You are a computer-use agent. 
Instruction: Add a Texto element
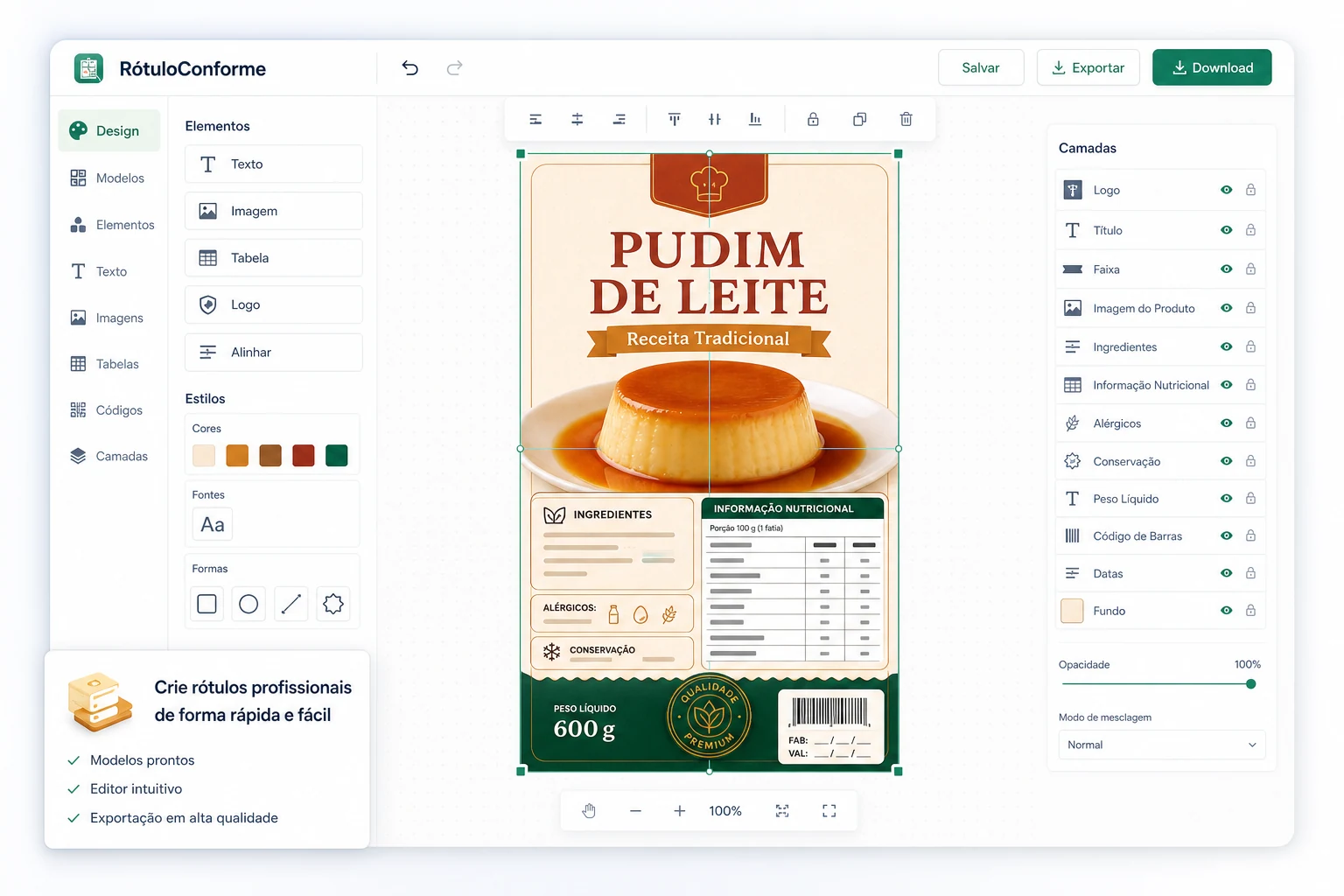274,164
